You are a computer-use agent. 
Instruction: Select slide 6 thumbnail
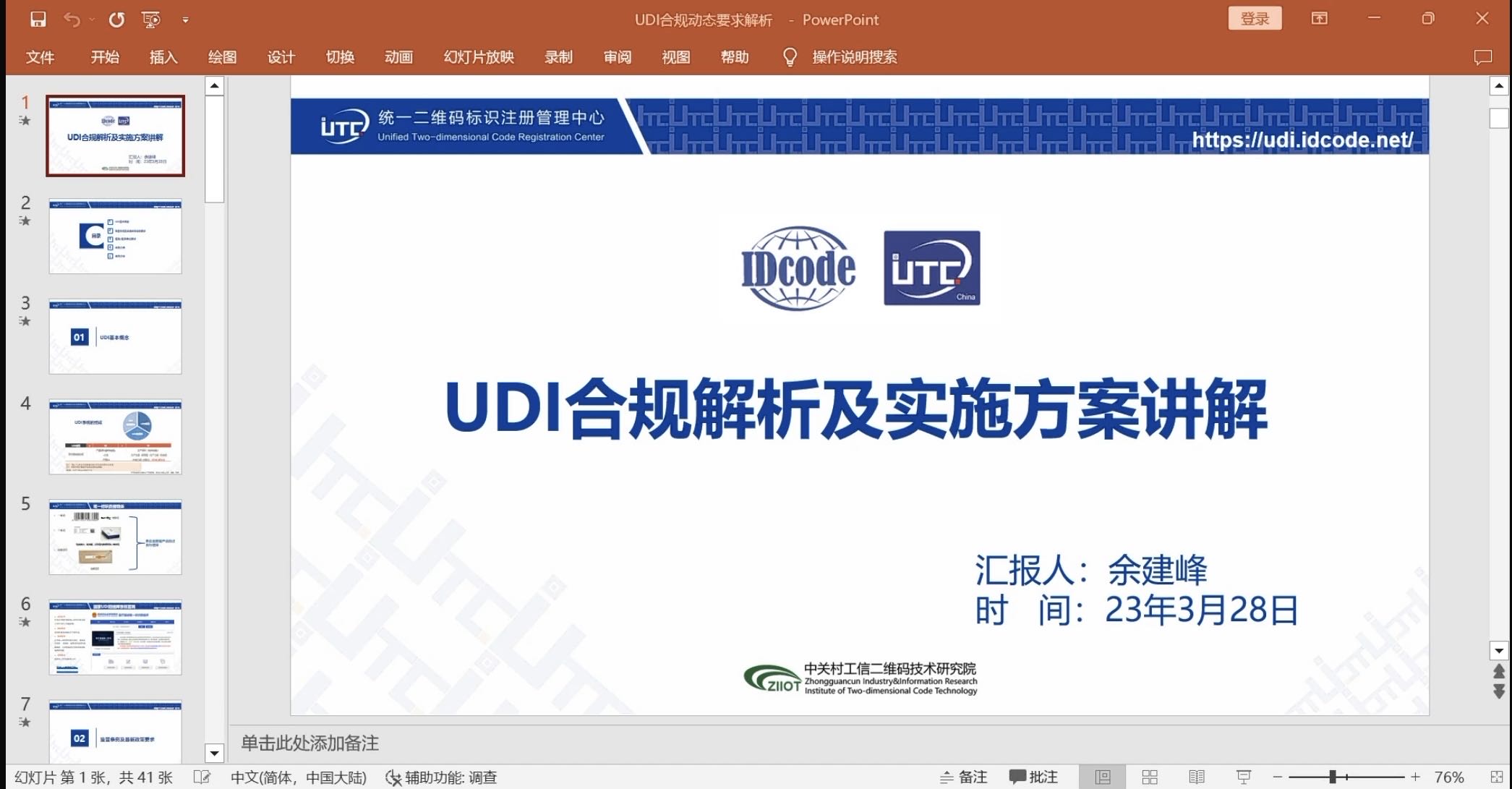pos(116,638)
